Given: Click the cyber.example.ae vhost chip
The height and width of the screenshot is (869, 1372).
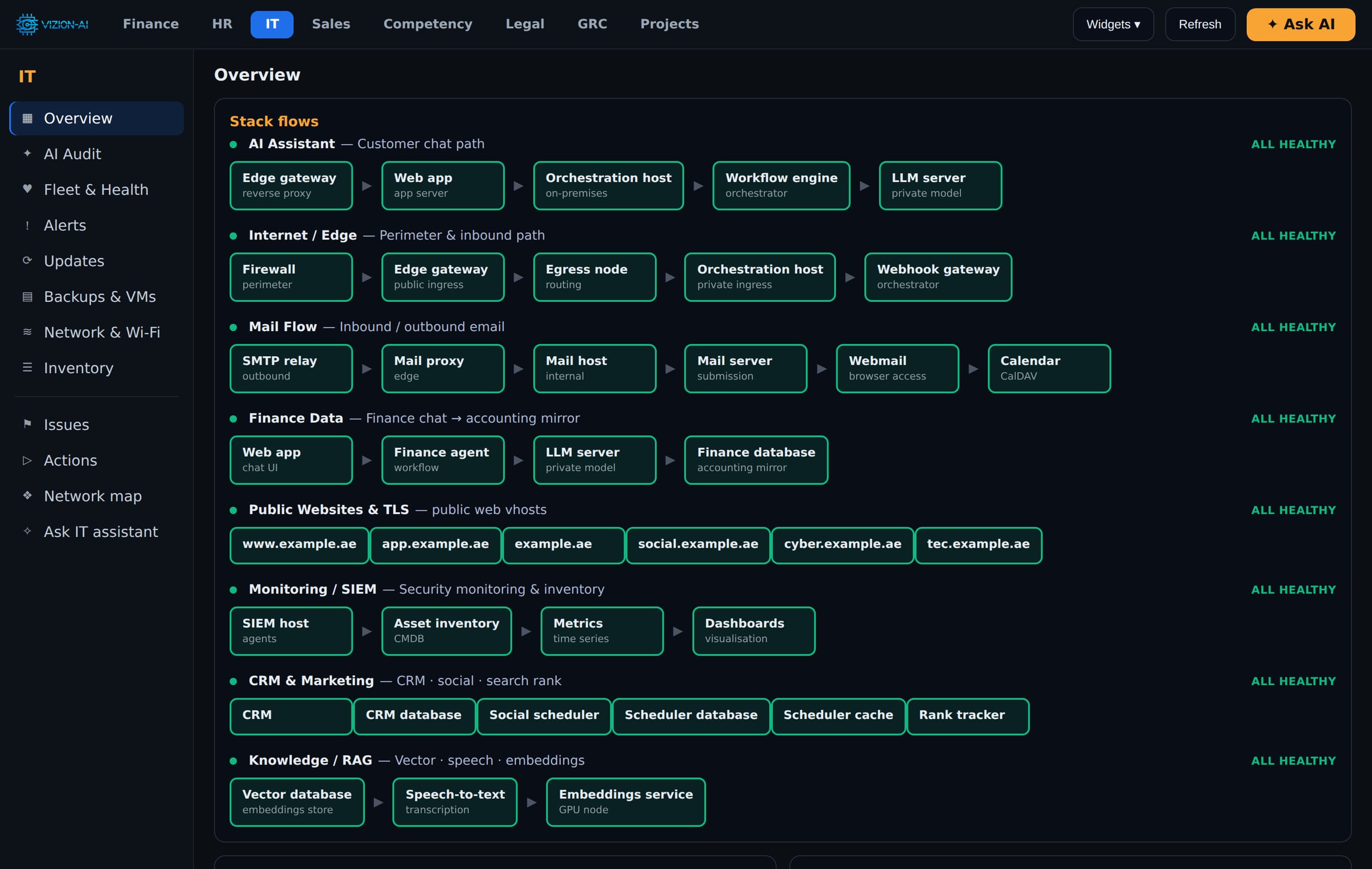Looking at the screenshot, I should pos(843,545).
